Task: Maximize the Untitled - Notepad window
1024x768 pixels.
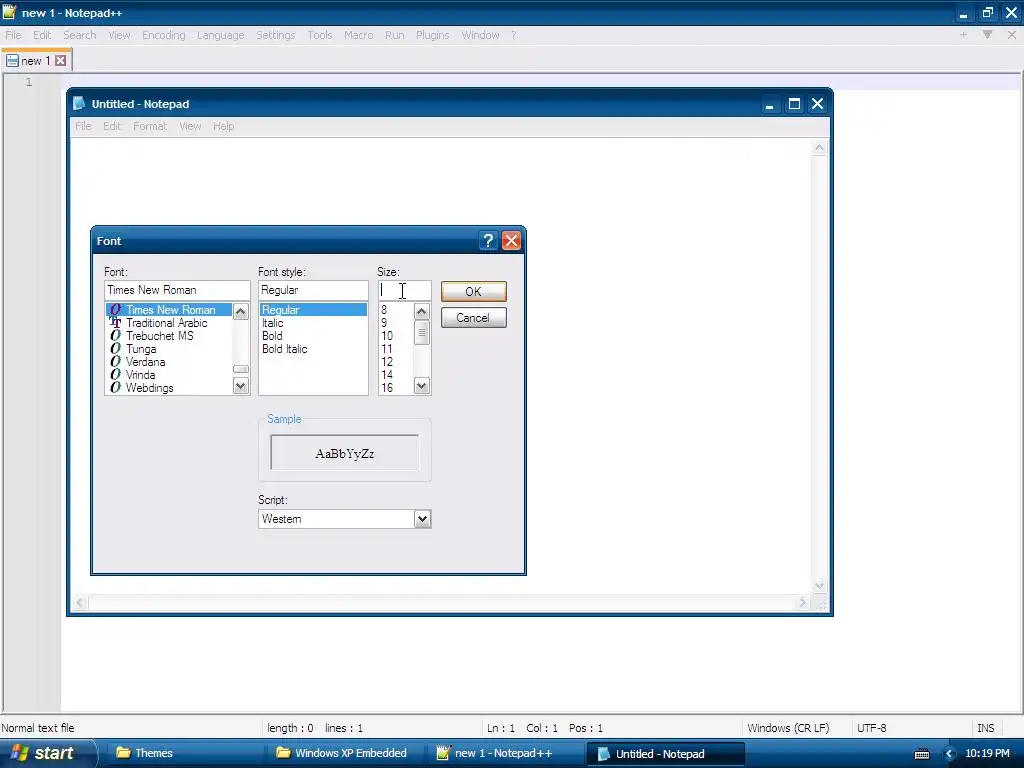Action: tap(794, 104)
